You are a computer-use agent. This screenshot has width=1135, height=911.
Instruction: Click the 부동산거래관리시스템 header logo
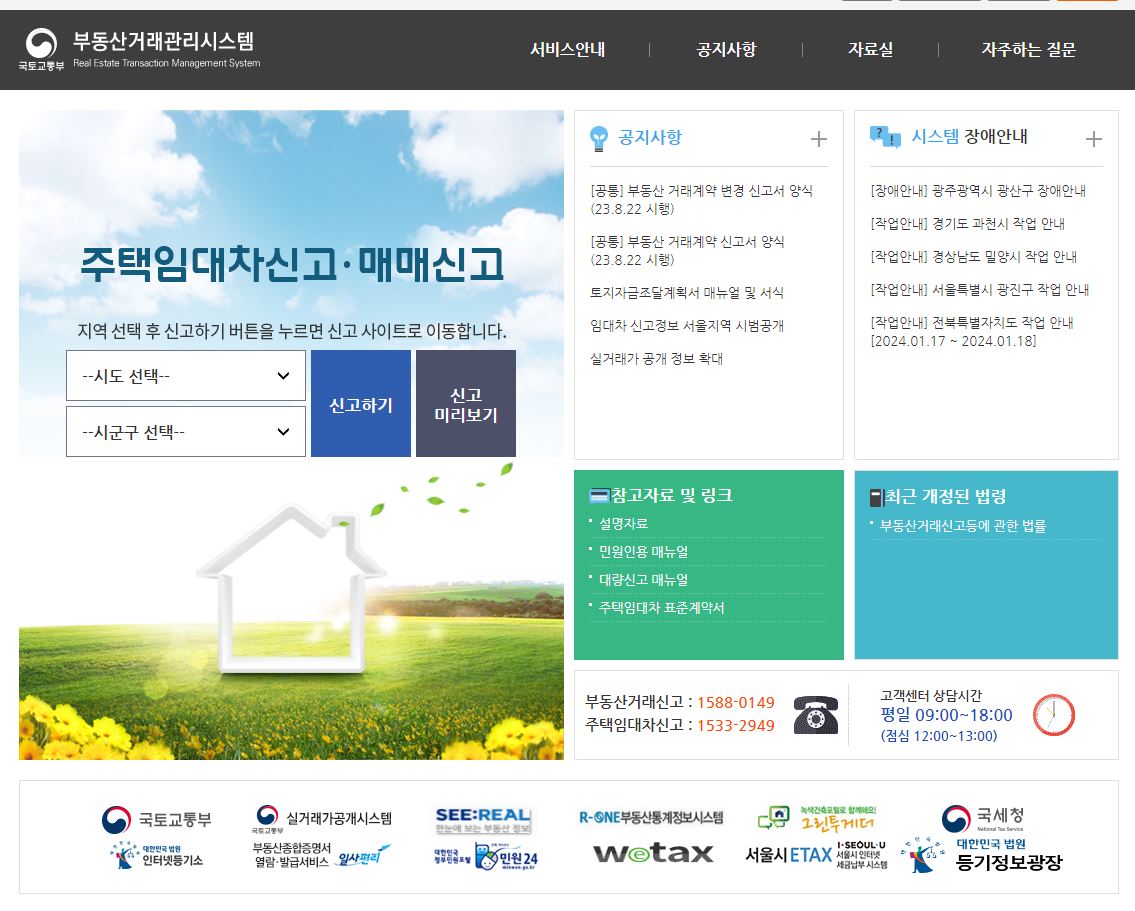[x=145, y=49]
